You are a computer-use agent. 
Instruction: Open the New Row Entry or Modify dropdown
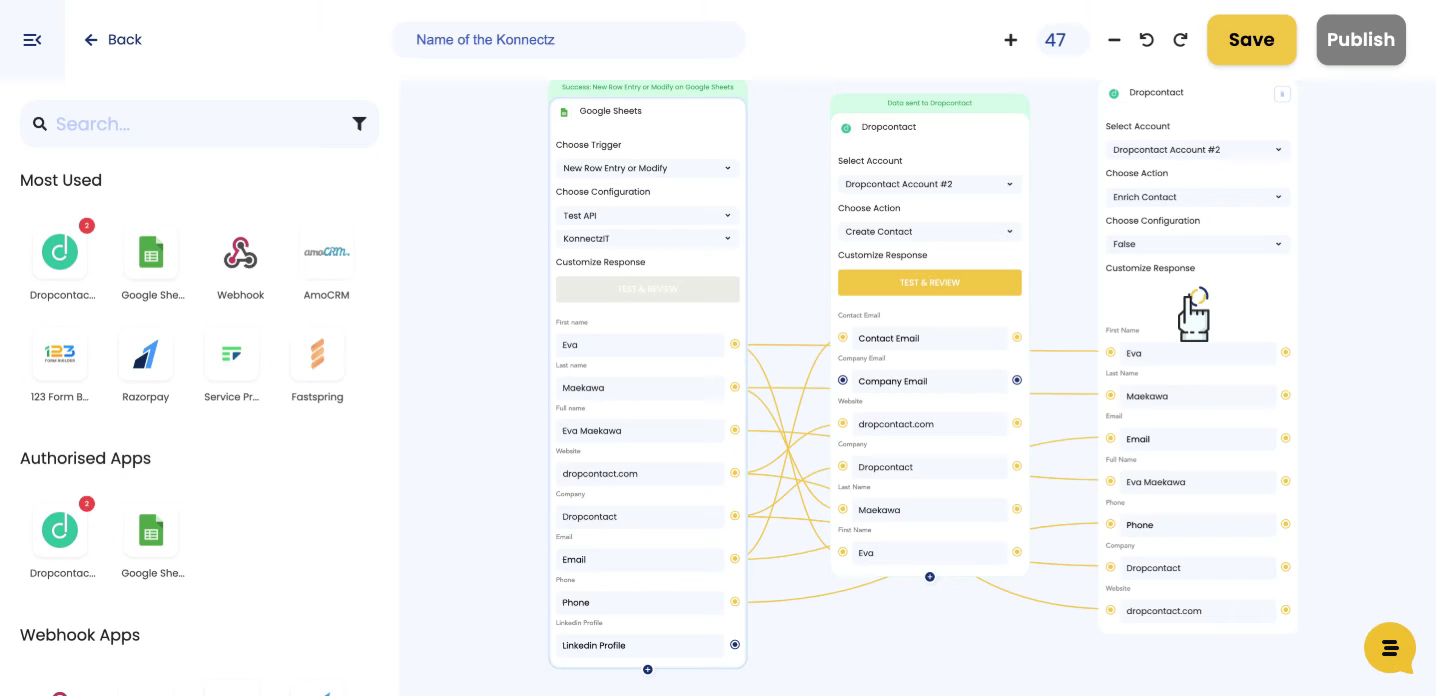(648, 168)
